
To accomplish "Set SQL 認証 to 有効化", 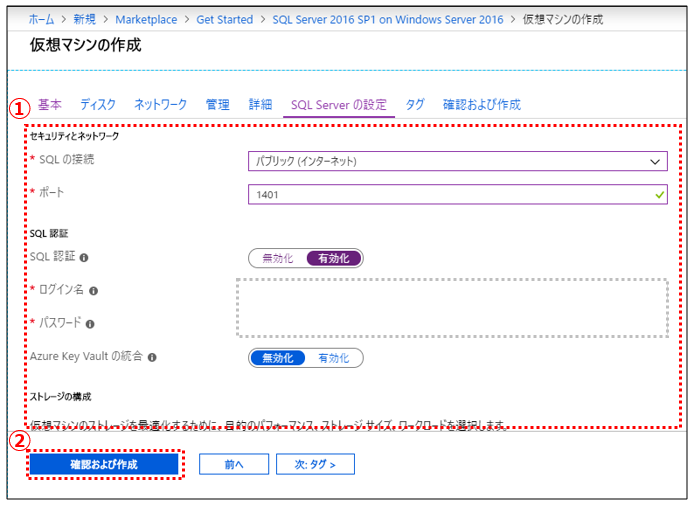I will [x=334, y=258].
